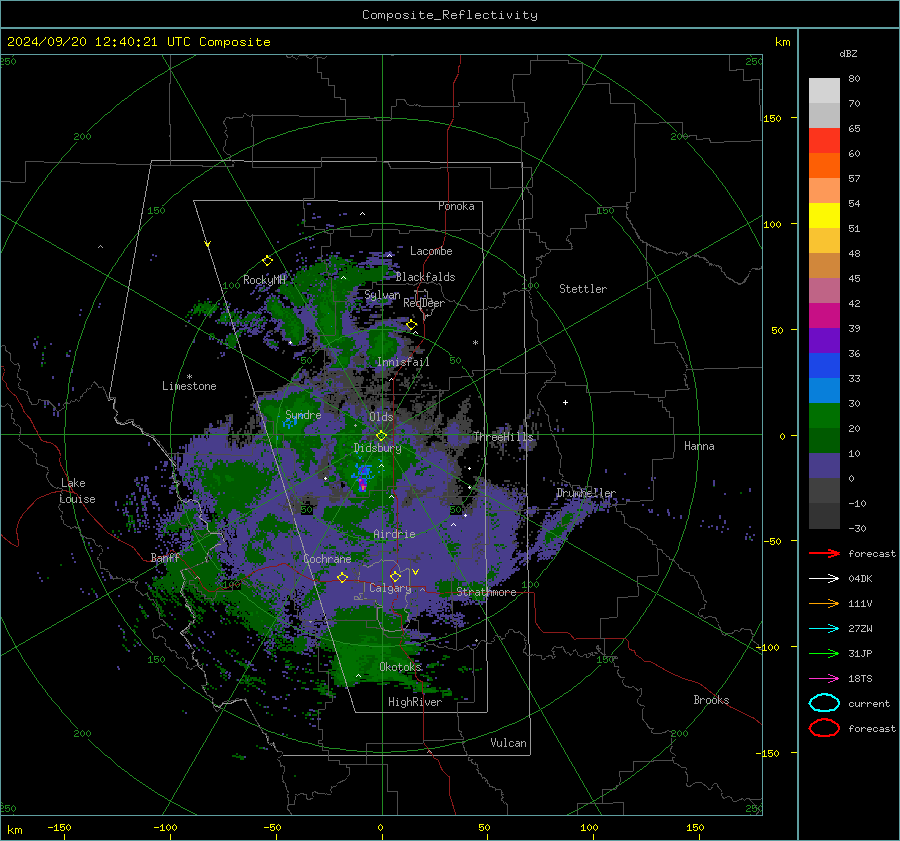This screenshot has width=900, height=841.
Task: Click the yellow diamond marker below Cochrane
Action: tap(342, 577)
